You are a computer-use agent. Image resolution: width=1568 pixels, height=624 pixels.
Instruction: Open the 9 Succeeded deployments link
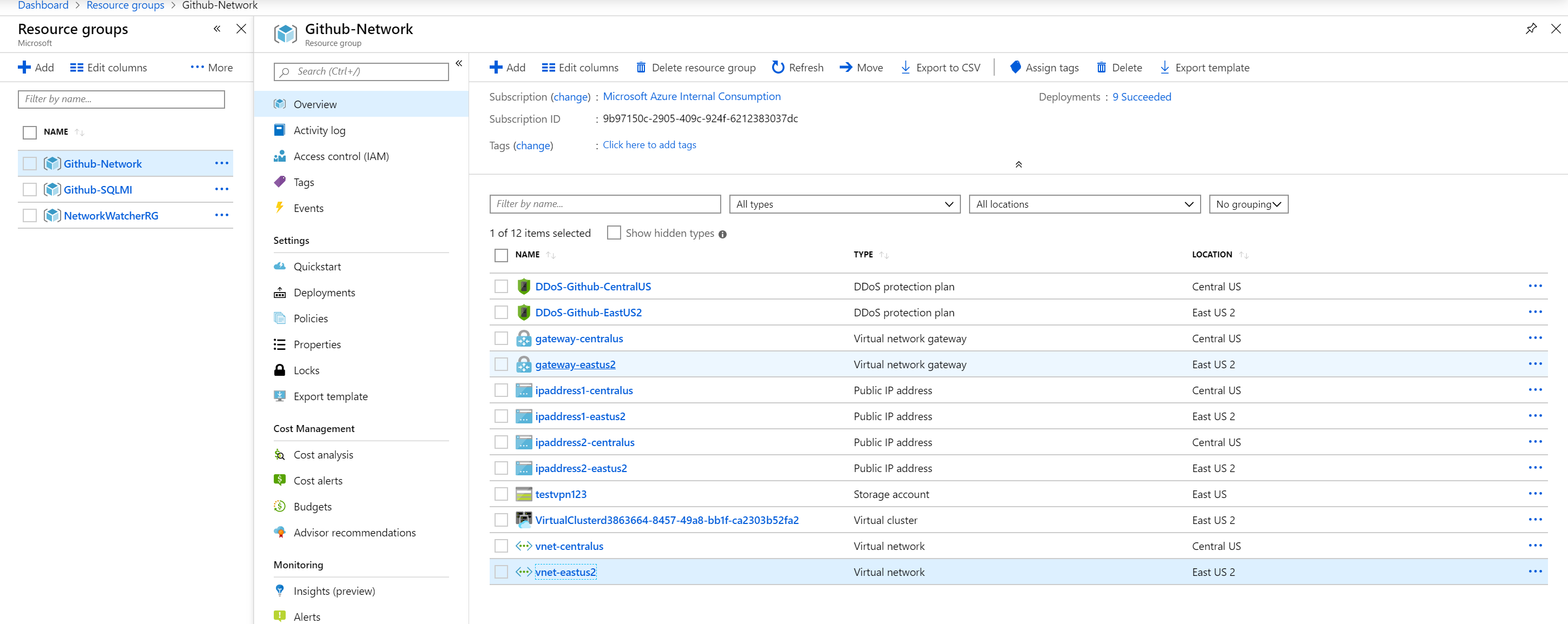pos(1141,97)
